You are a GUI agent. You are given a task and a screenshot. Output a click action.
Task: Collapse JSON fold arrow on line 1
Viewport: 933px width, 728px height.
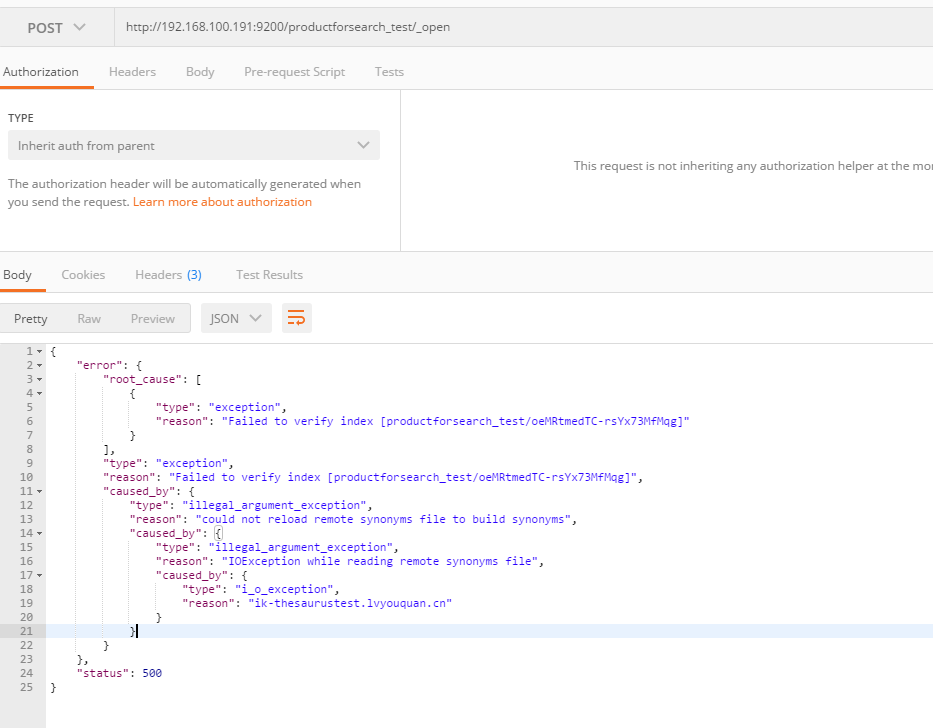click(x=39, y=352)
